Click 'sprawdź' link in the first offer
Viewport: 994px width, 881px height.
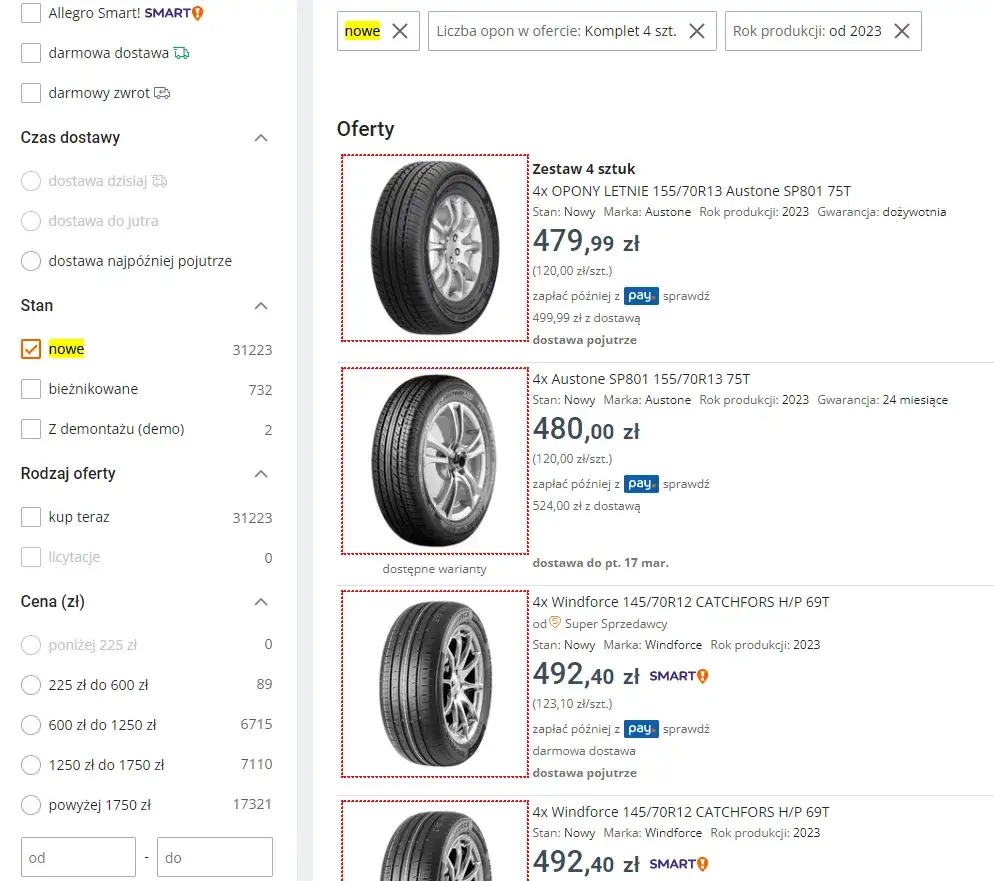[686, 296]
